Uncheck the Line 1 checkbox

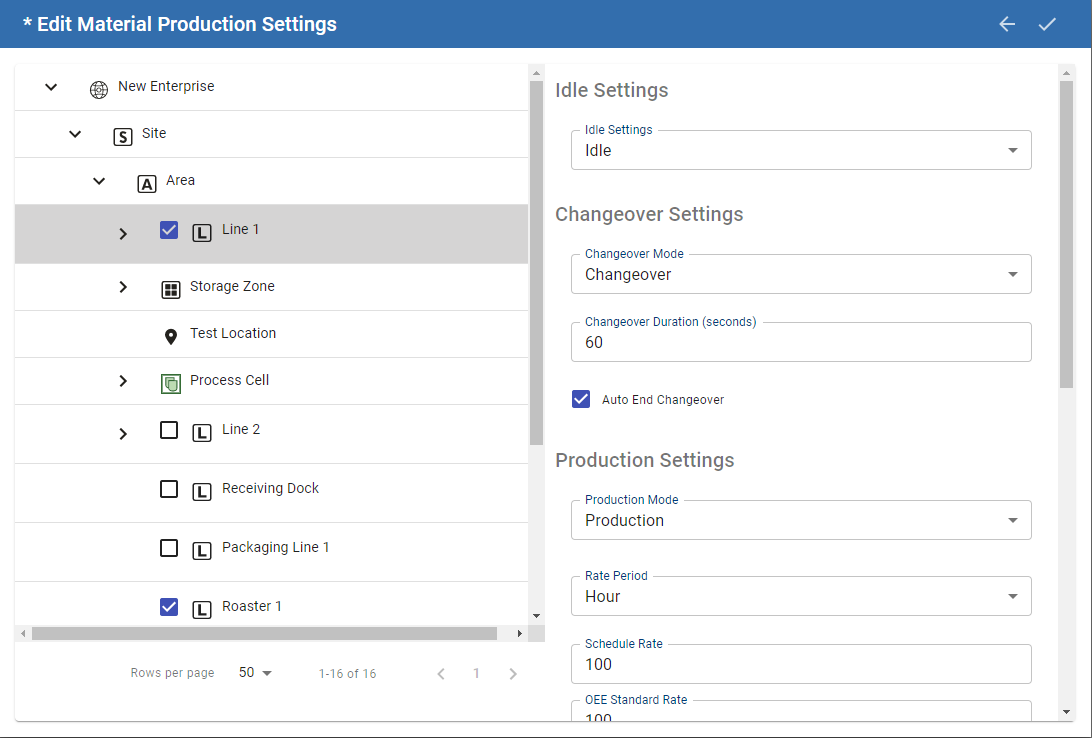(169, 230)
